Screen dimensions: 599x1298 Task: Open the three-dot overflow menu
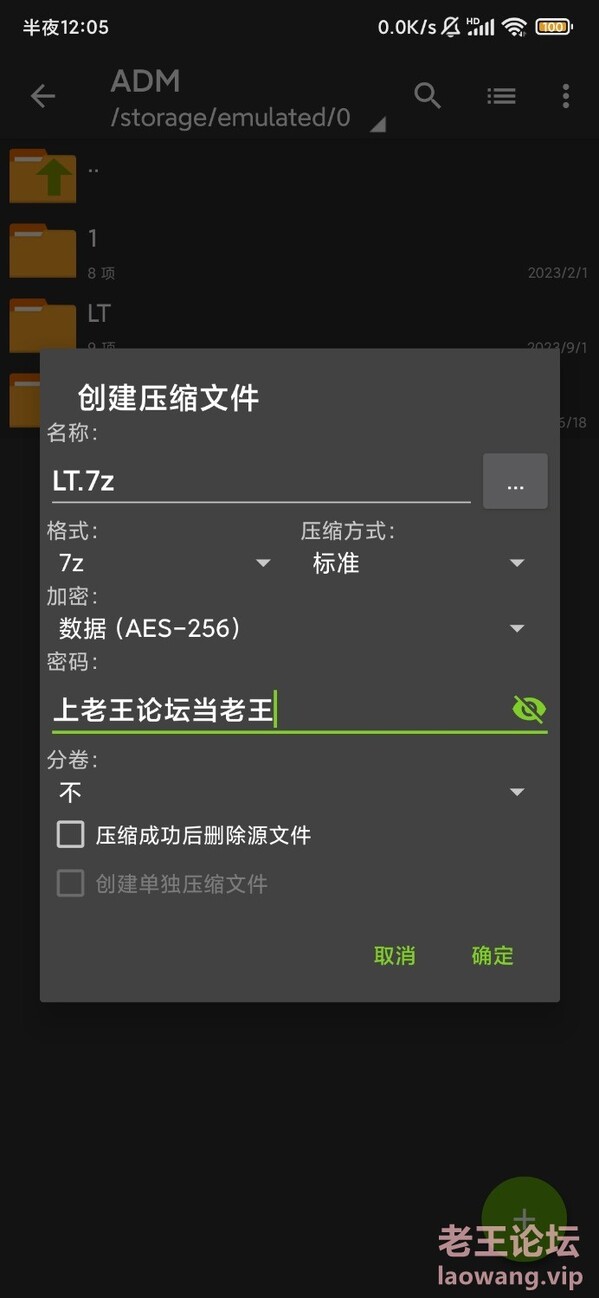pyautogui.click(x=566, y=96)
